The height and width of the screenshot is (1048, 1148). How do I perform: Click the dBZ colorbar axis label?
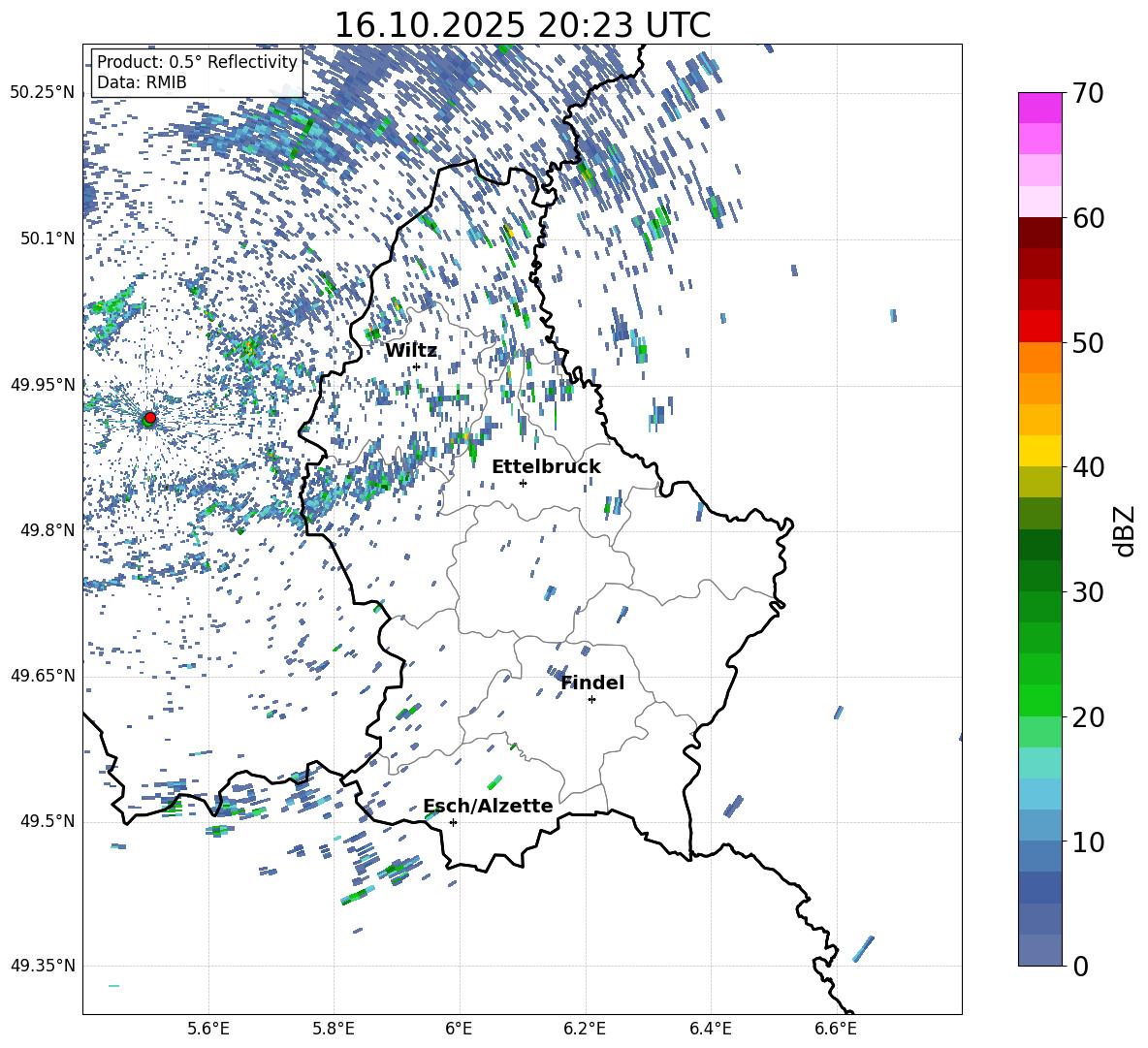1125,530
